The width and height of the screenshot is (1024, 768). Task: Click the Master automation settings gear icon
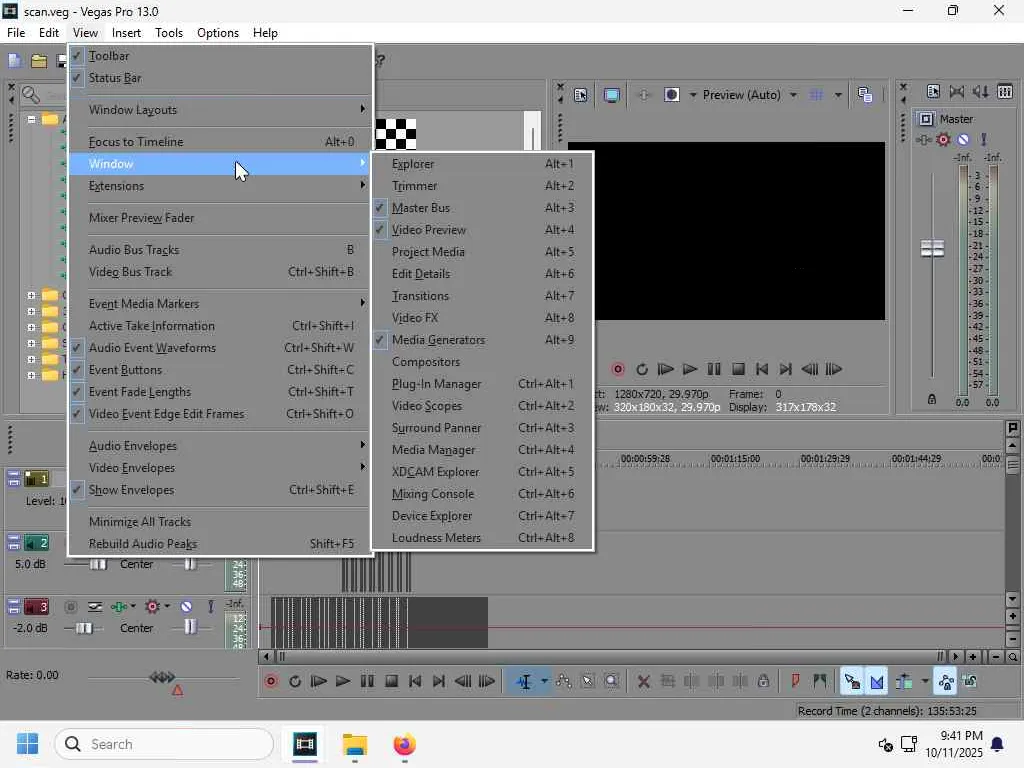point(943,139)
